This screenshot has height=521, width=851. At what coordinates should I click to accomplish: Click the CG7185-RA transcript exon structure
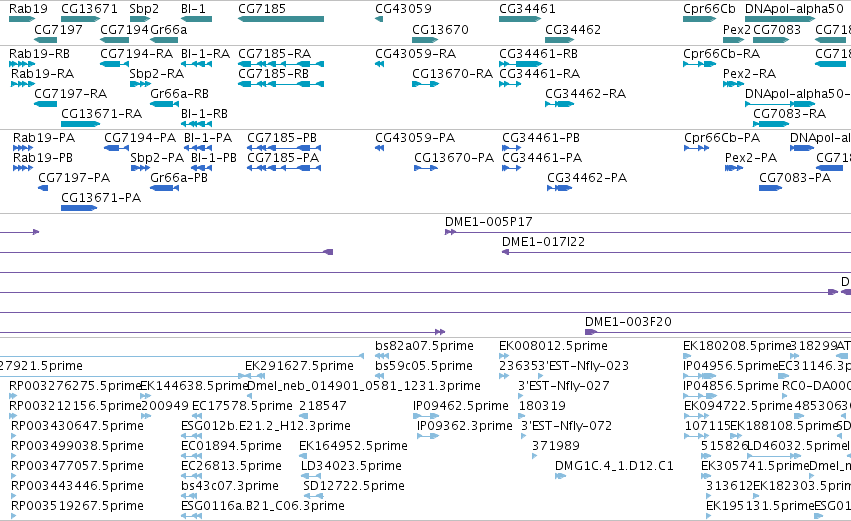coord(281,64)
